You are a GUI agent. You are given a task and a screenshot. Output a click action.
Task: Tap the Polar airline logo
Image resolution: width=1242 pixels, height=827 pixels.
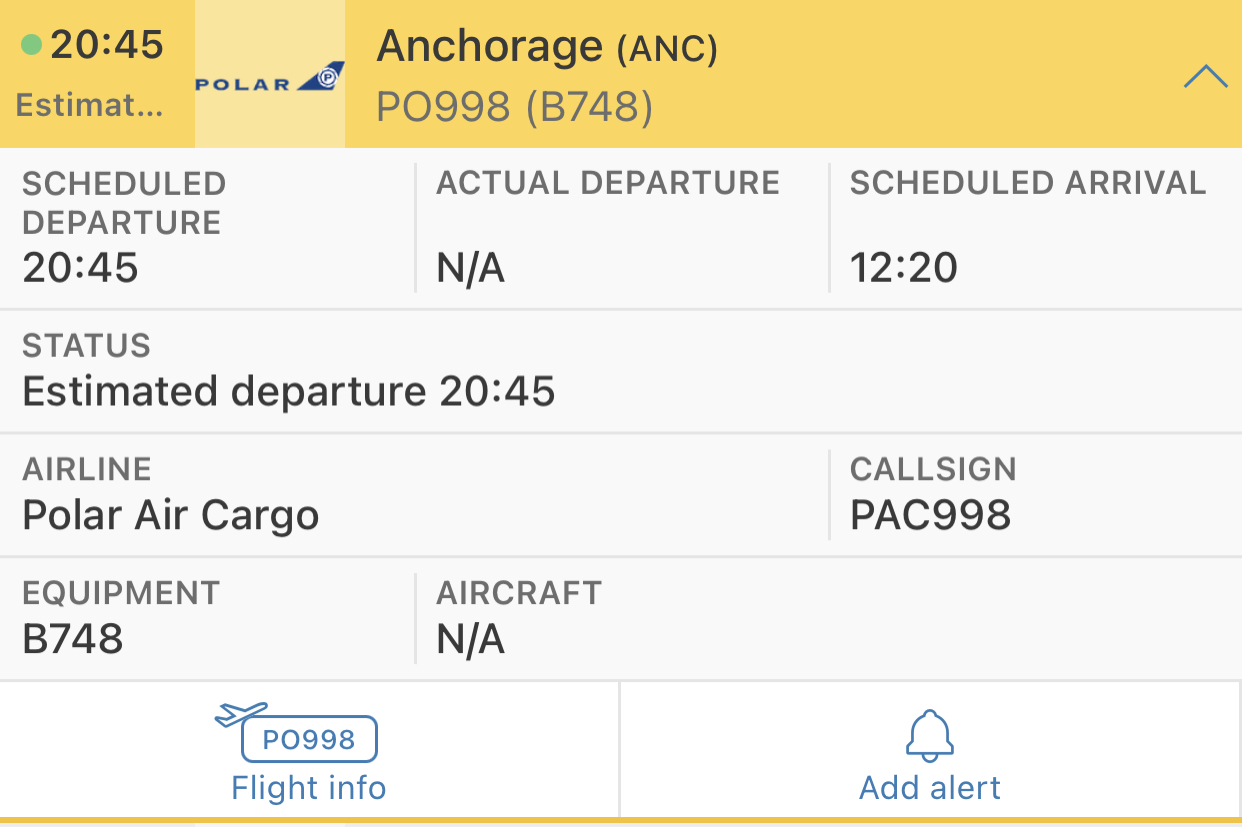pos(270,76)
